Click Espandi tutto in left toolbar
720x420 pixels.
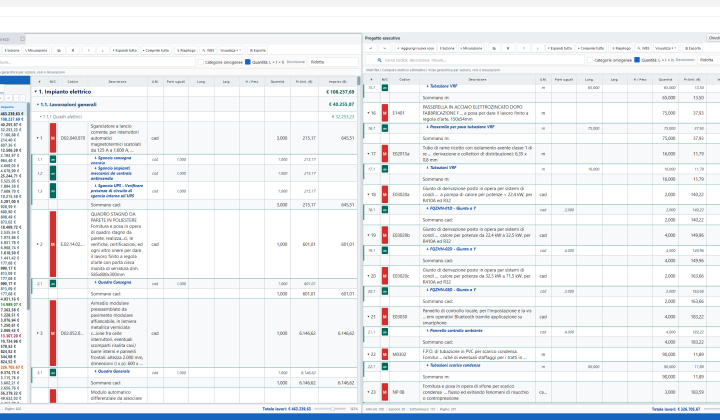124,50
